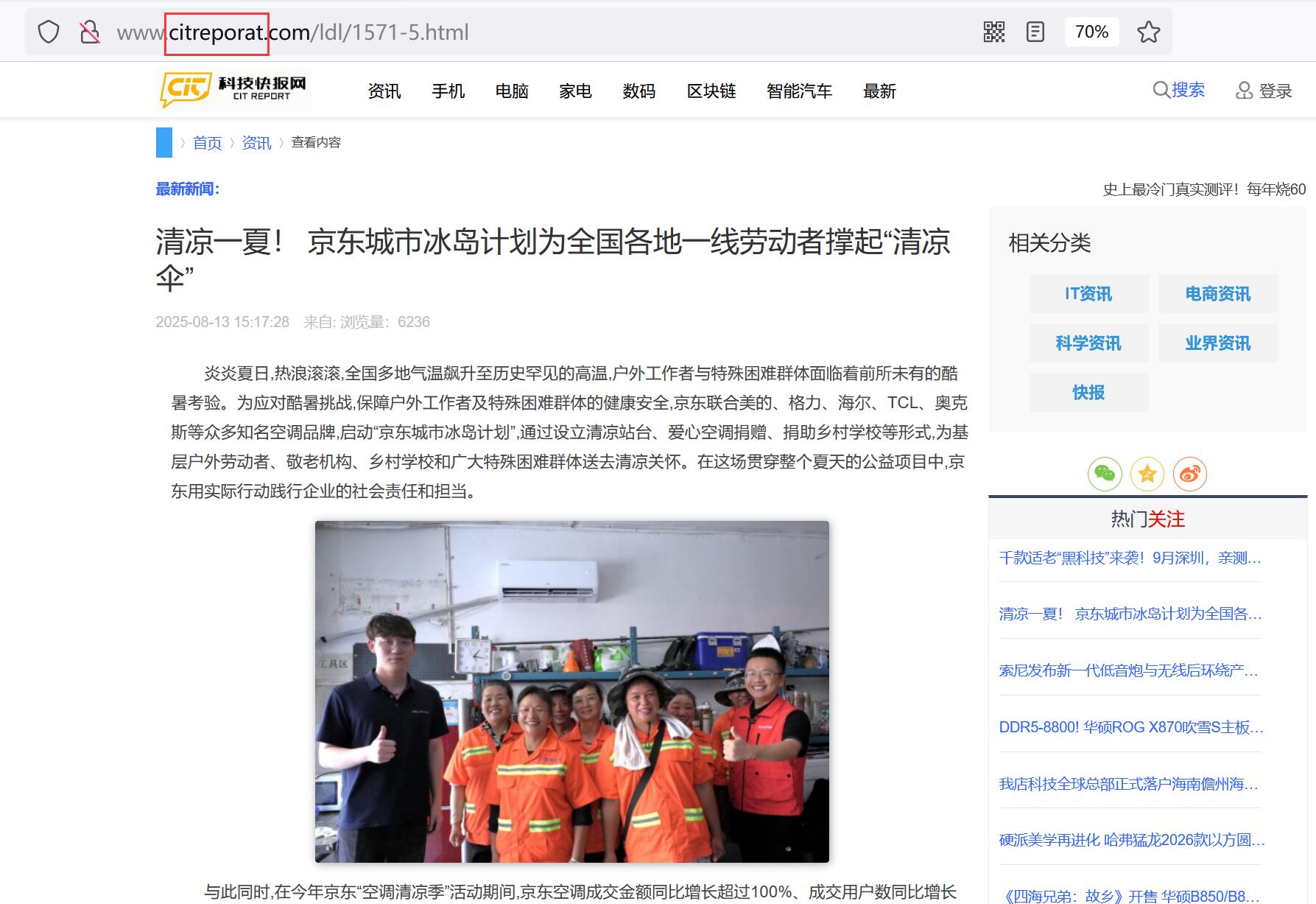Click the yellow star favorite icon
Image resolution: width=1316 pixels, height=904 pixels.
coord(1148,474)
